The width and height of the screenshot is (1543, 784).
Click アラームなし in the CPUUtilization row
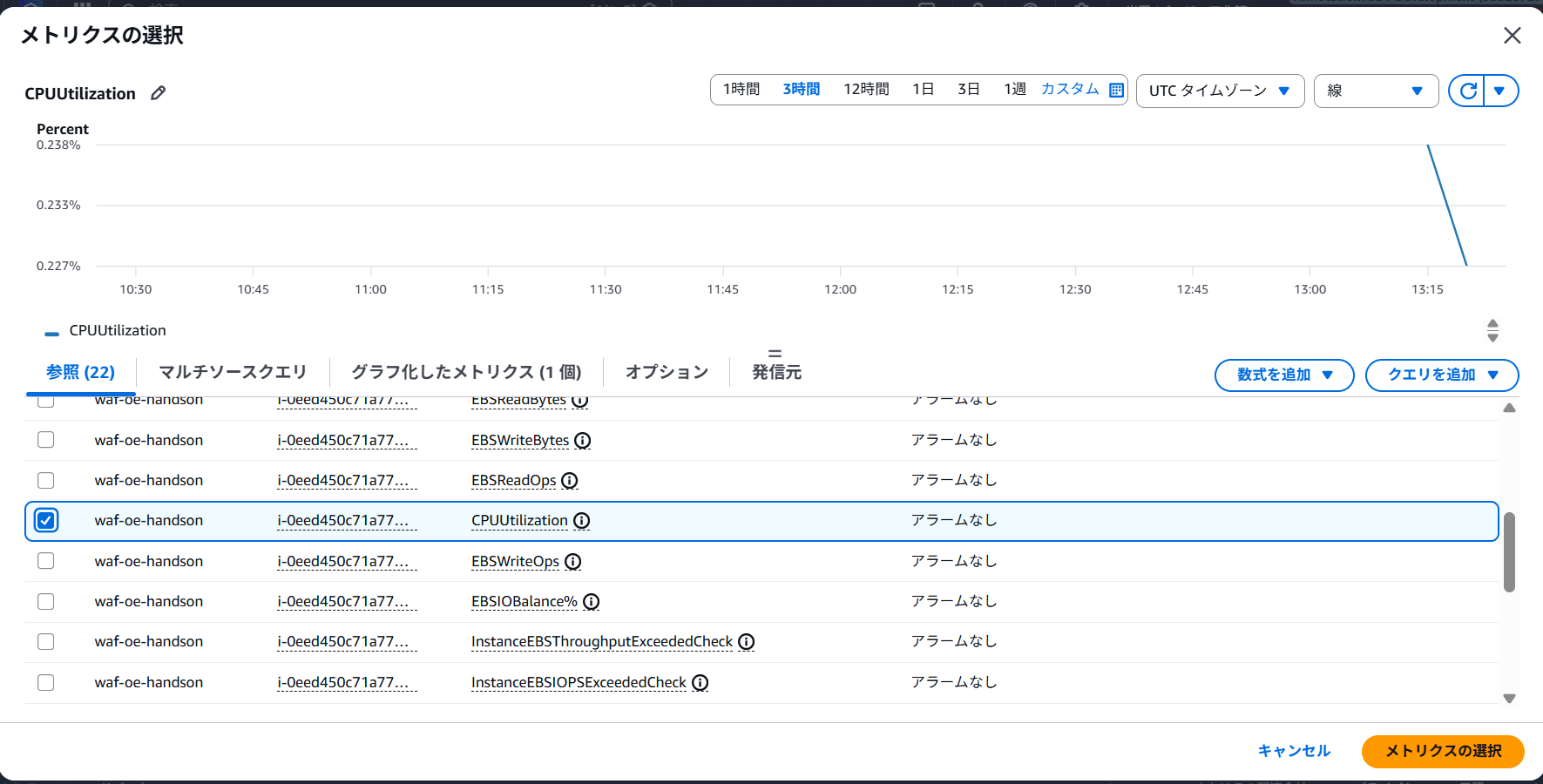point(954,520)
